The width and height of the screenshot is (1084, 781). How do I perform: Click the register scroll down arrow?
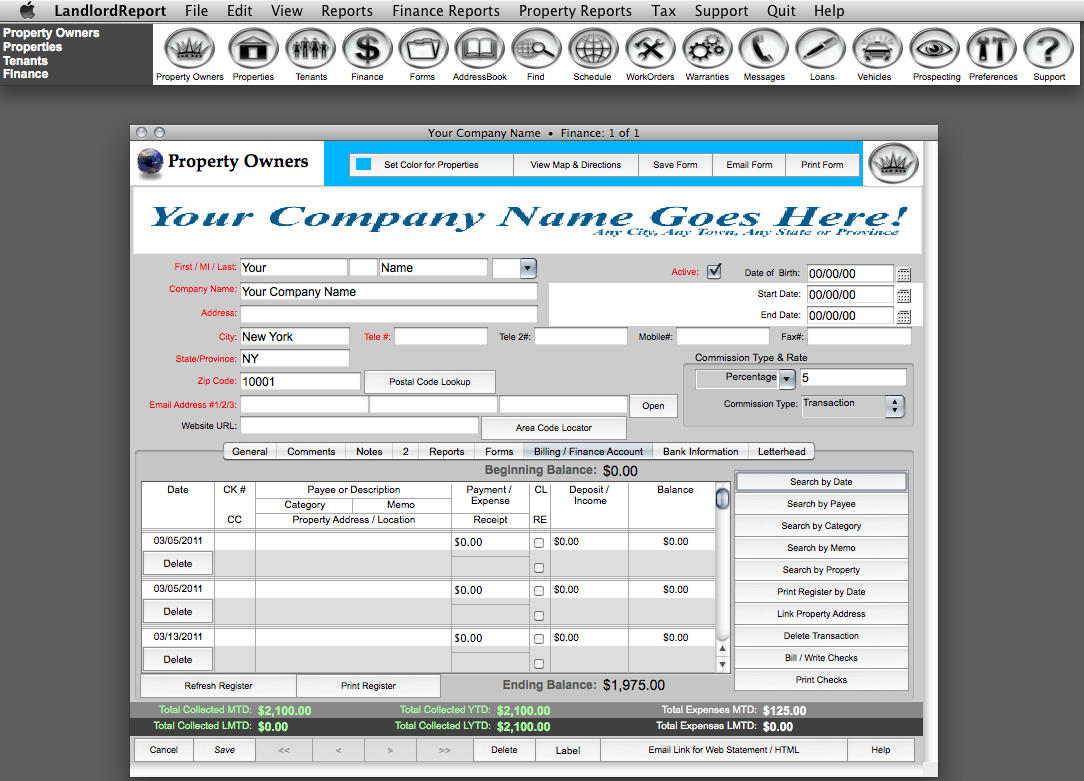click(722, 665)
